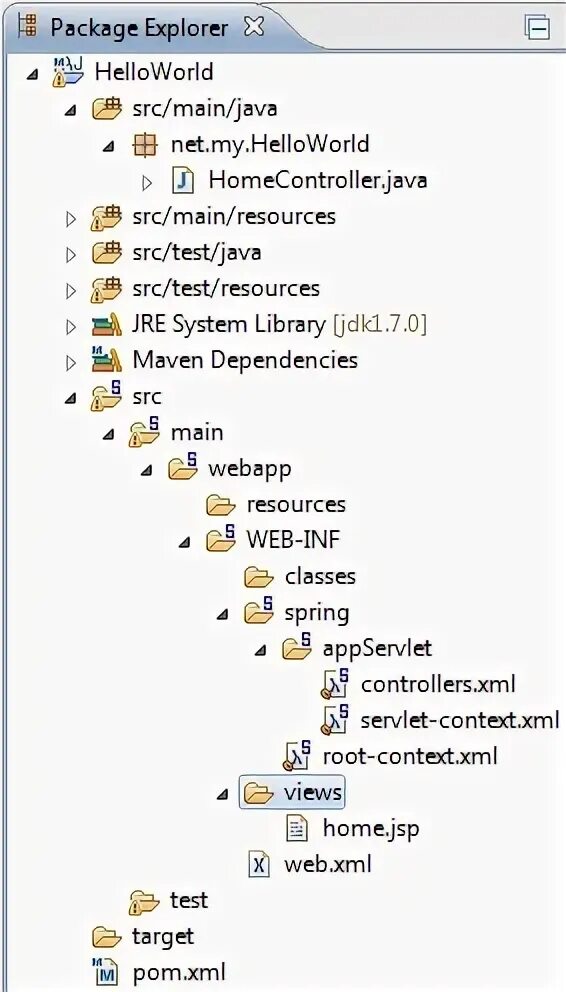The image size is (566, 992).
Task: Select the Package Explorer tab
Action: [139, 28]
